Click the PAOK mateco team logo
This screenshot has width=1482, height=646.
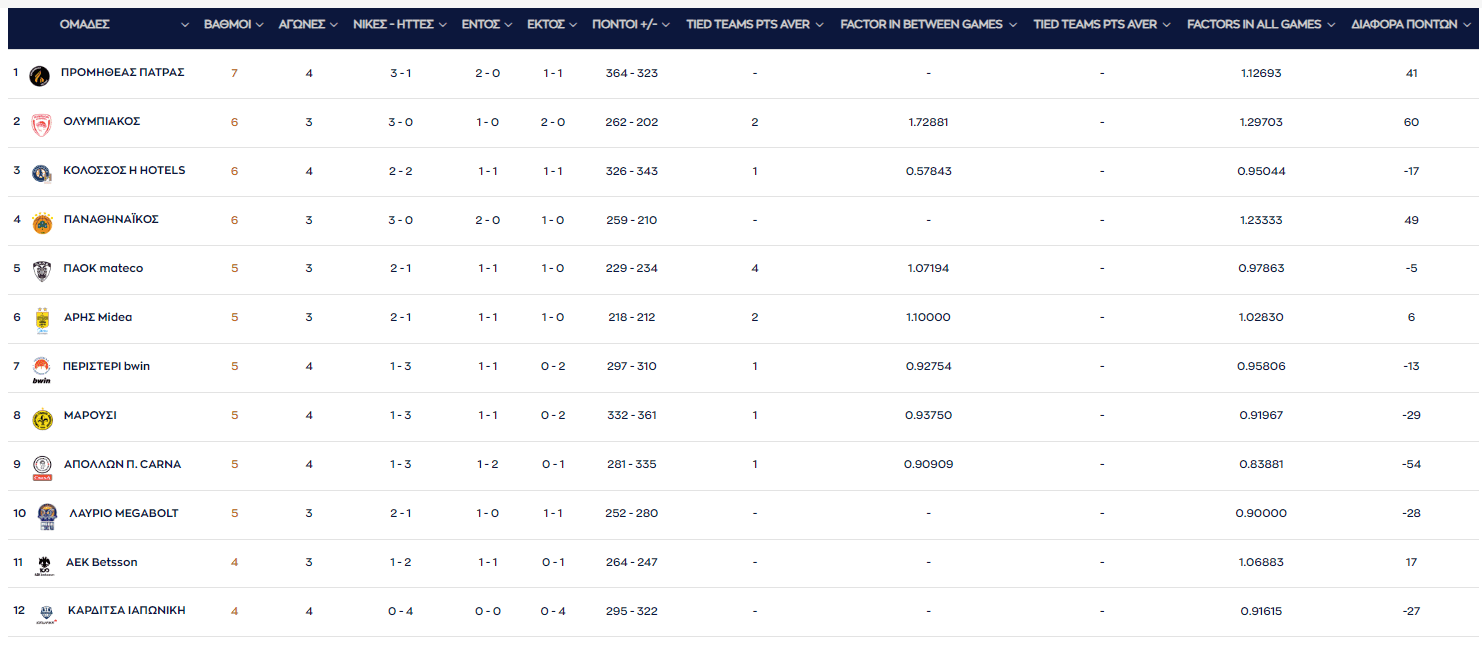(x=42, y=271)
